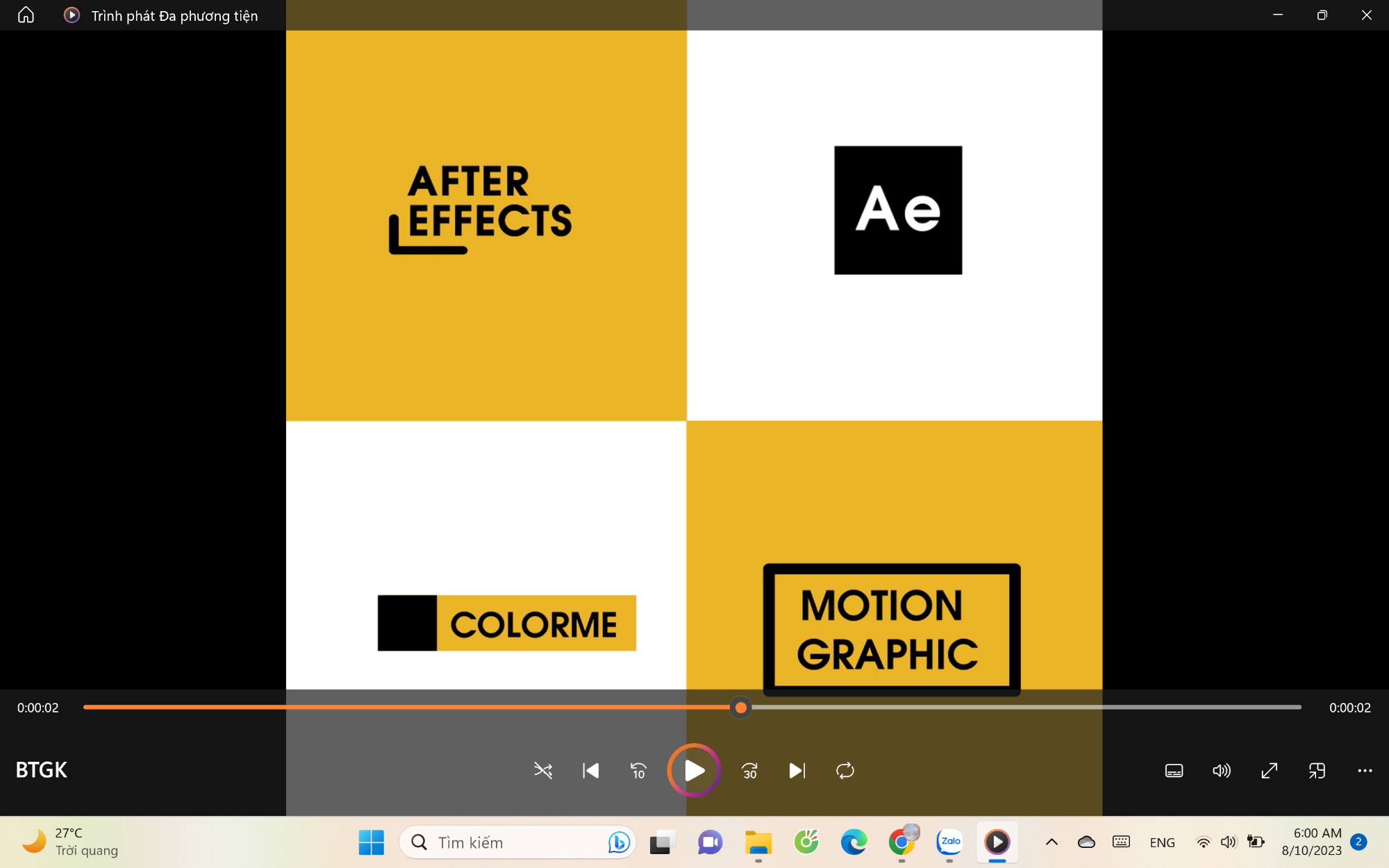
Task: Open Zalo from taskbar
Action: click(x=949, y=842)
